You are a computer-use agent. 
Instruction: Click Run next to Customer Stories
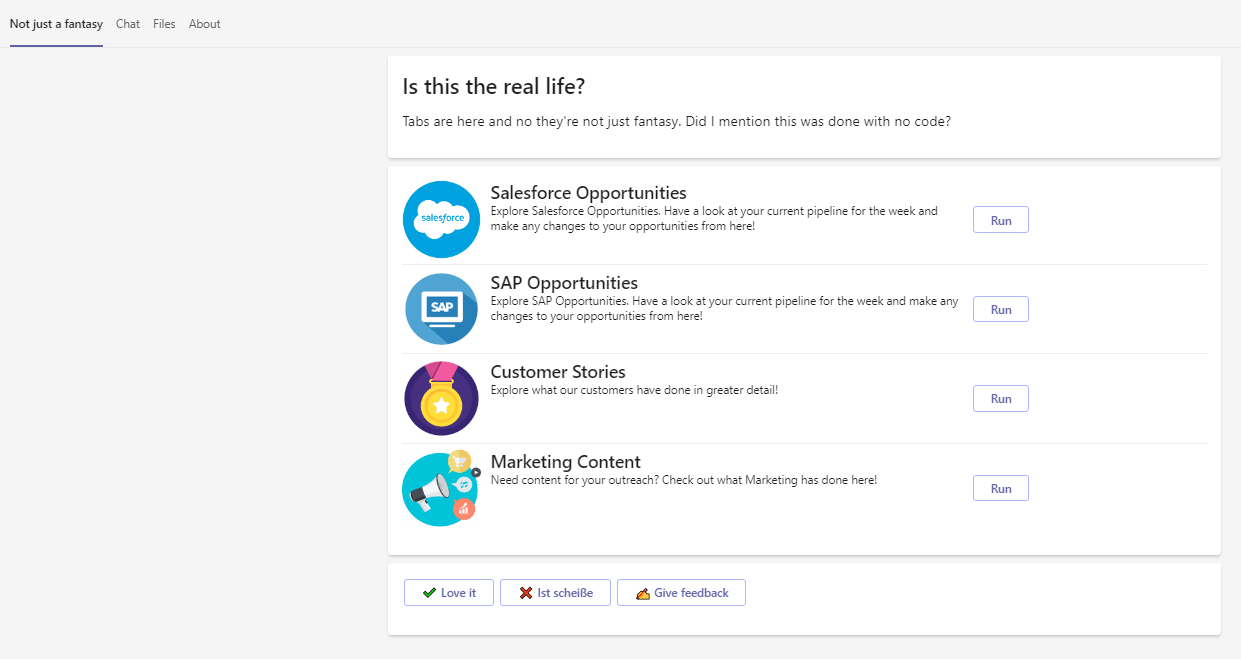1000,399
